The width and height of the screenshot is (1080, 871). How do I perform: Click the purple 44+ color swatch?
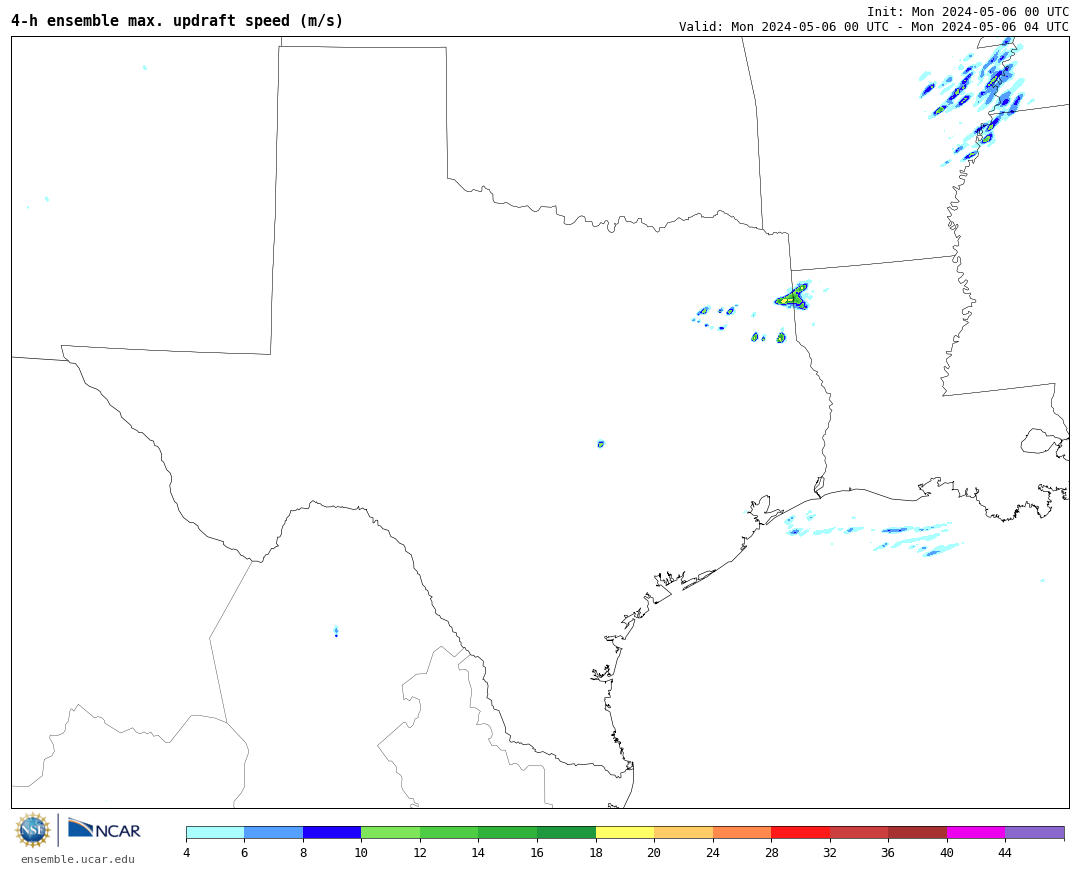pyautogui.click(x=1035, y=832)
